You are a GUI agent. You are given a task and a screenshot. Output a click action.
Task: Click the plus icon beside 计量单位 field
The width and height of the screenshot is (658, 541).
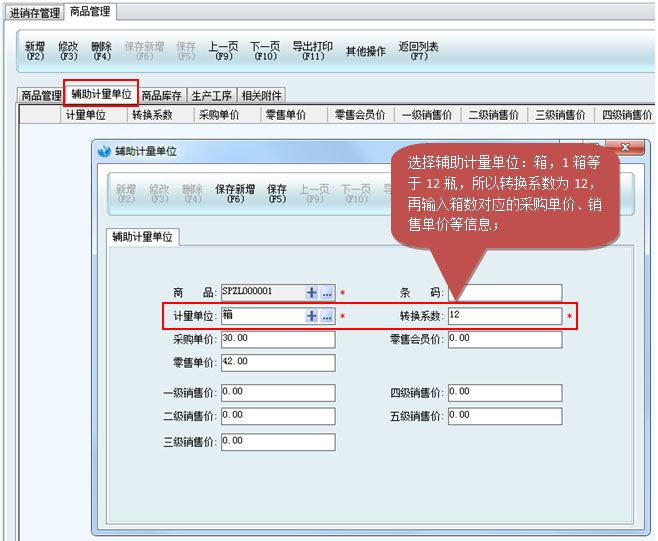pos(311,316)
